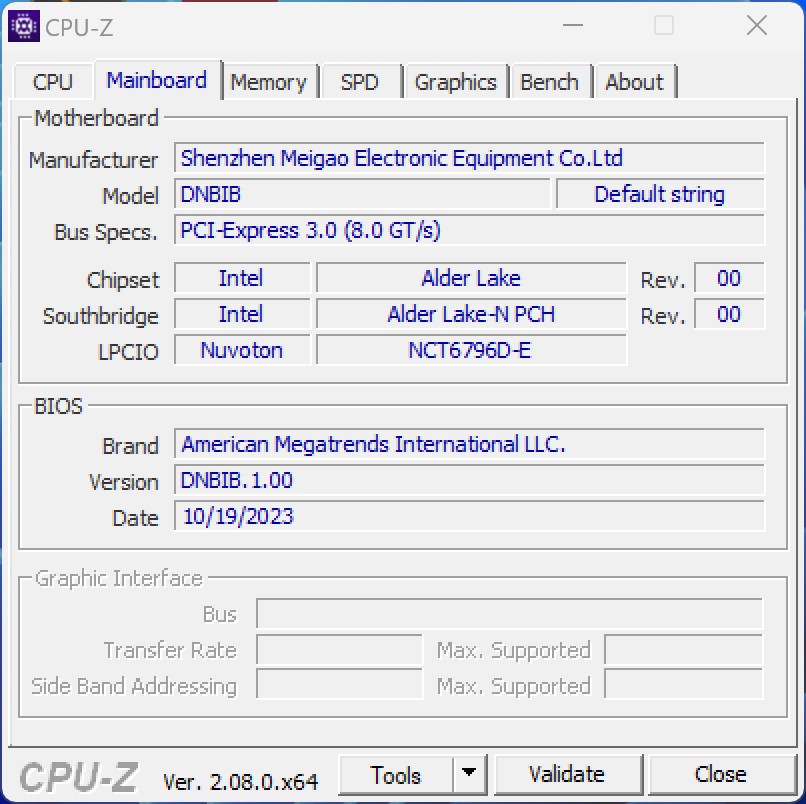Viewport: 806px width, 804px height.
Task: Click the Chipset Rev. 00 value
Action: 729,278
